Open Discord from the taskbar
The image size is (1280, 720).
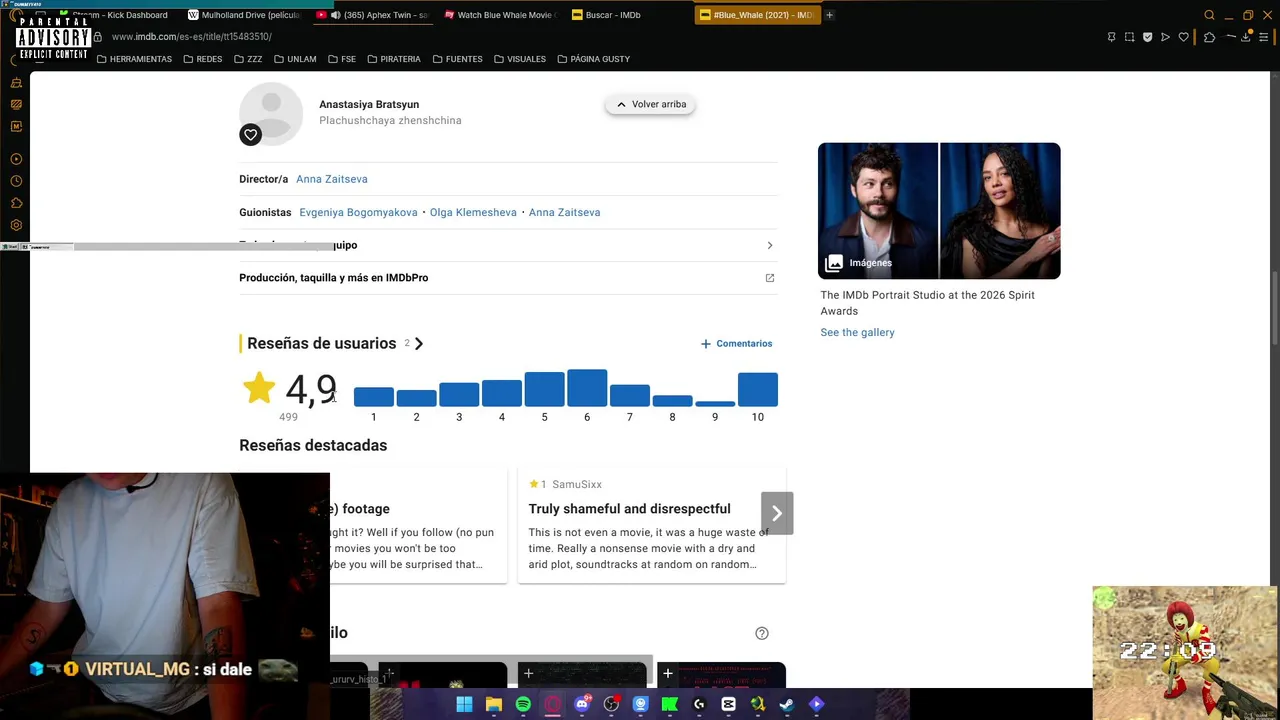tap(582, 704)
